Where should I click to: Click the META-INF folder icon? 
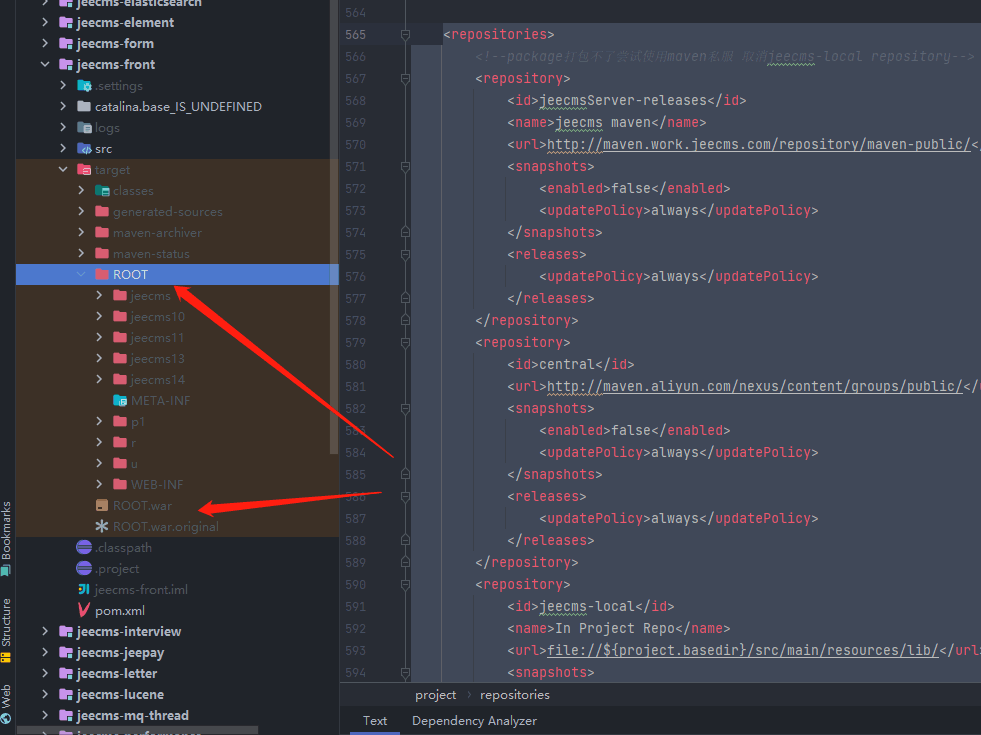120,400
